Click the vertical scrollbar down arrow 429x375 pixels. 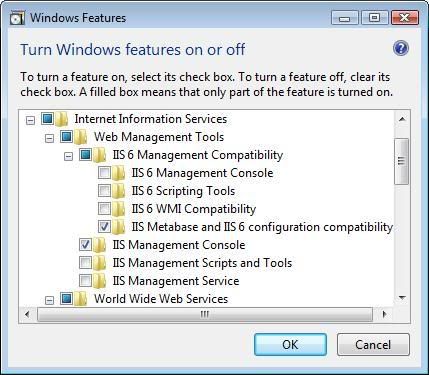pyautogui.click(x=402, y=298)
